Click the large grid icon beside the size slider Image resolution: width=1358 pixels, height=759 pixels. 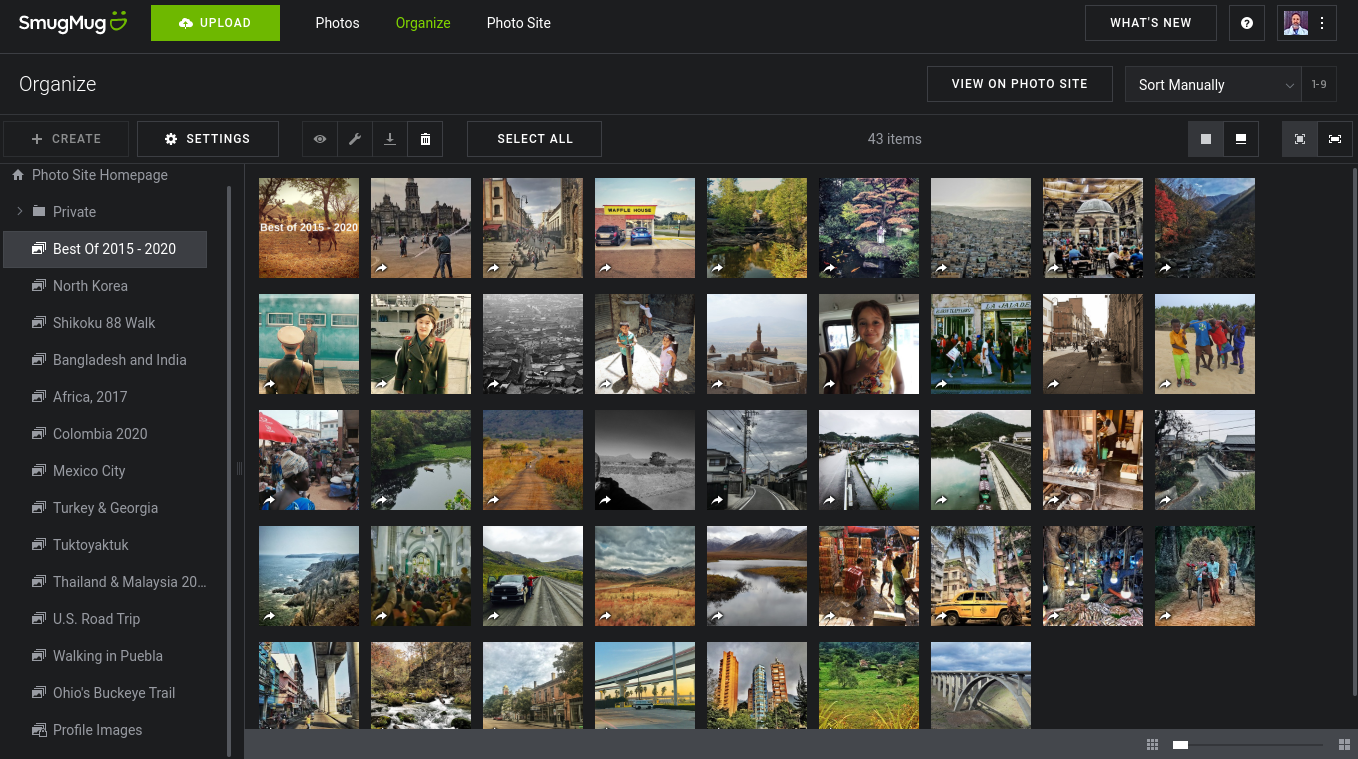(1344, 744)
